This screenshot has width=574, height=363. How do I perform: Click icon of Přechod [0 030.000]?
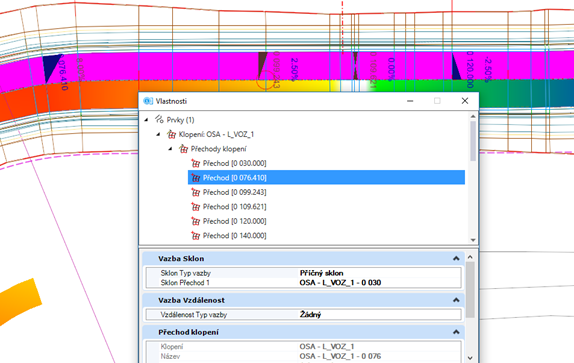click(195, 163)
